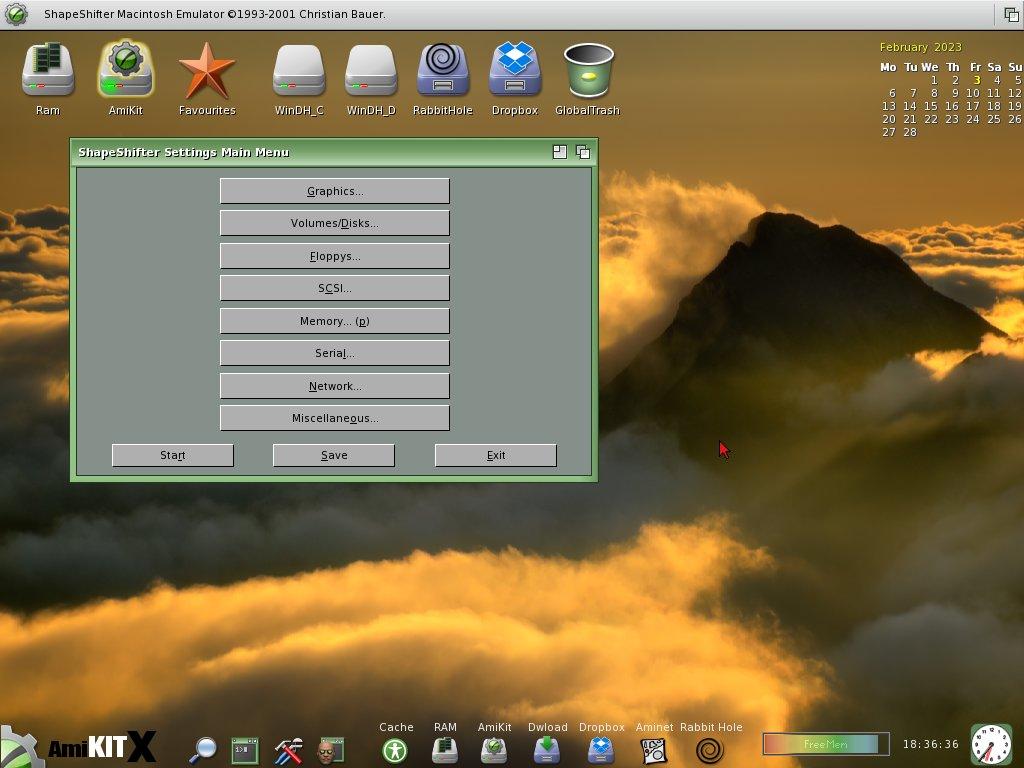This screenshot has width=1024, height=768.
Task: Open the RabbitHole drive on desktop
Action: pyautogui.click(x=443, y=69)
